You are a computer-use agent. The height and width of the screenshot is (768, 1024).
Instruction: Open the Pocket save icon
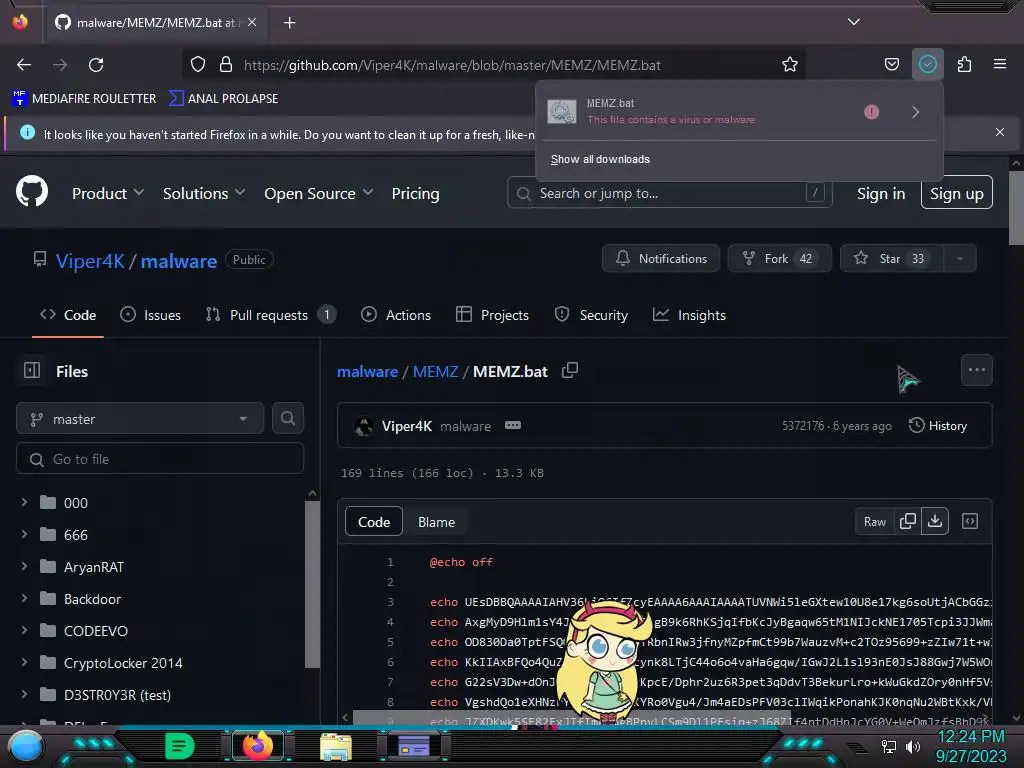(x=891, y=65)
